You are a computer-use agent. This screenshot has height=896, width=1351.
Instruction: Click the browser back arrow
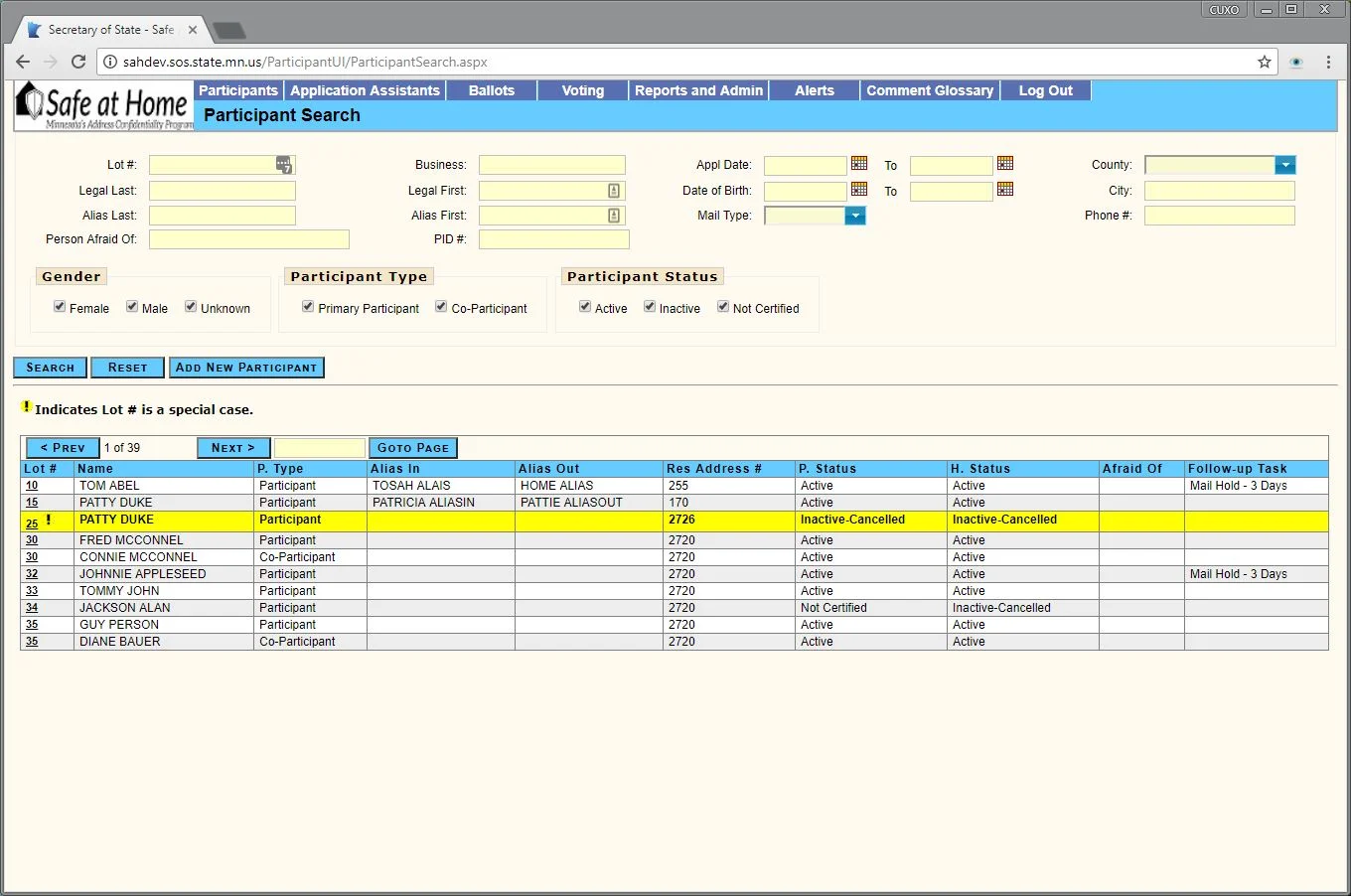click(23, 62)
